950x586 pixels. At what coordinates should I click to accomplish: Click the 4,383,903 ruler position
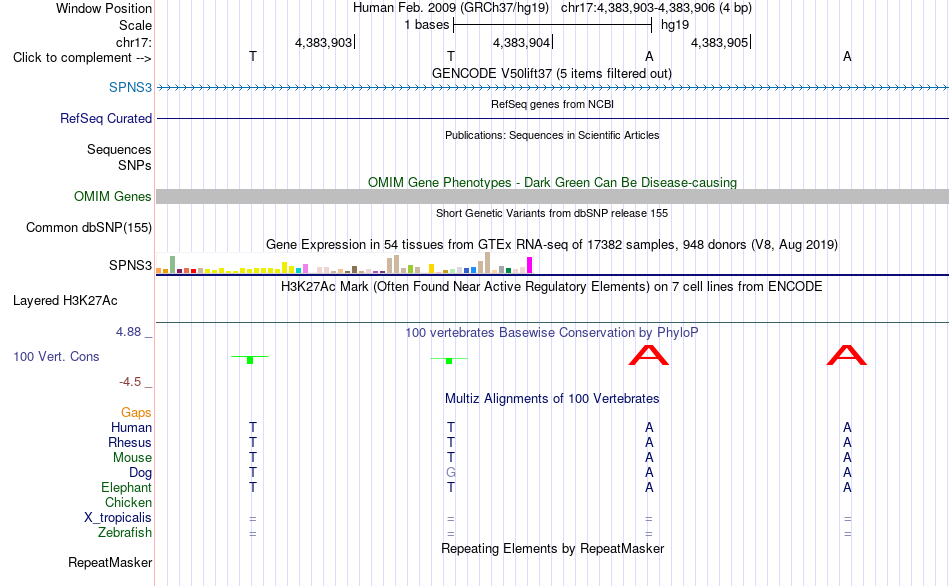point(323,42)
